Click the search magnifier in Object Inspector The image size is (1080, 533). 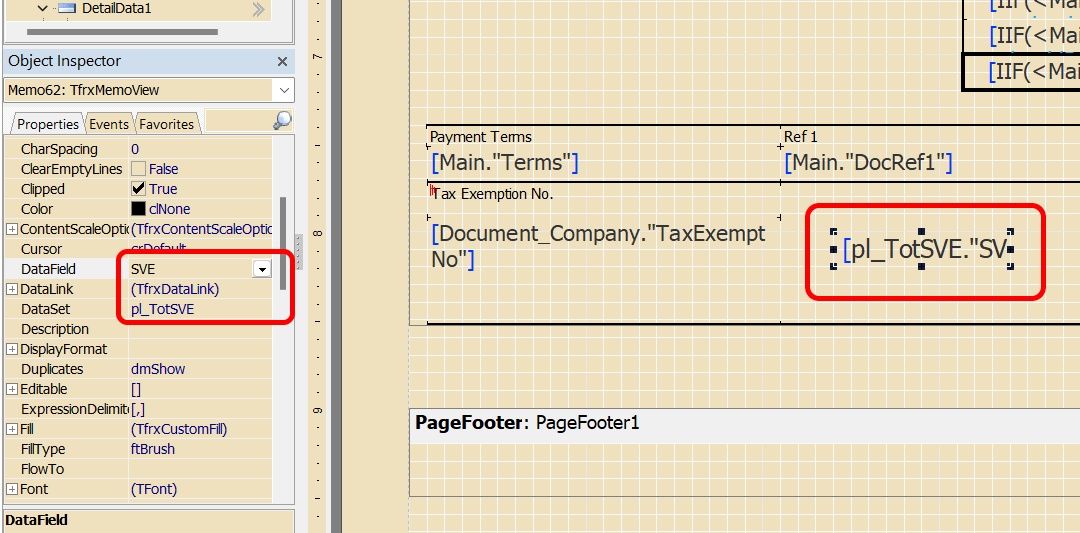click(x=283, y=121)
